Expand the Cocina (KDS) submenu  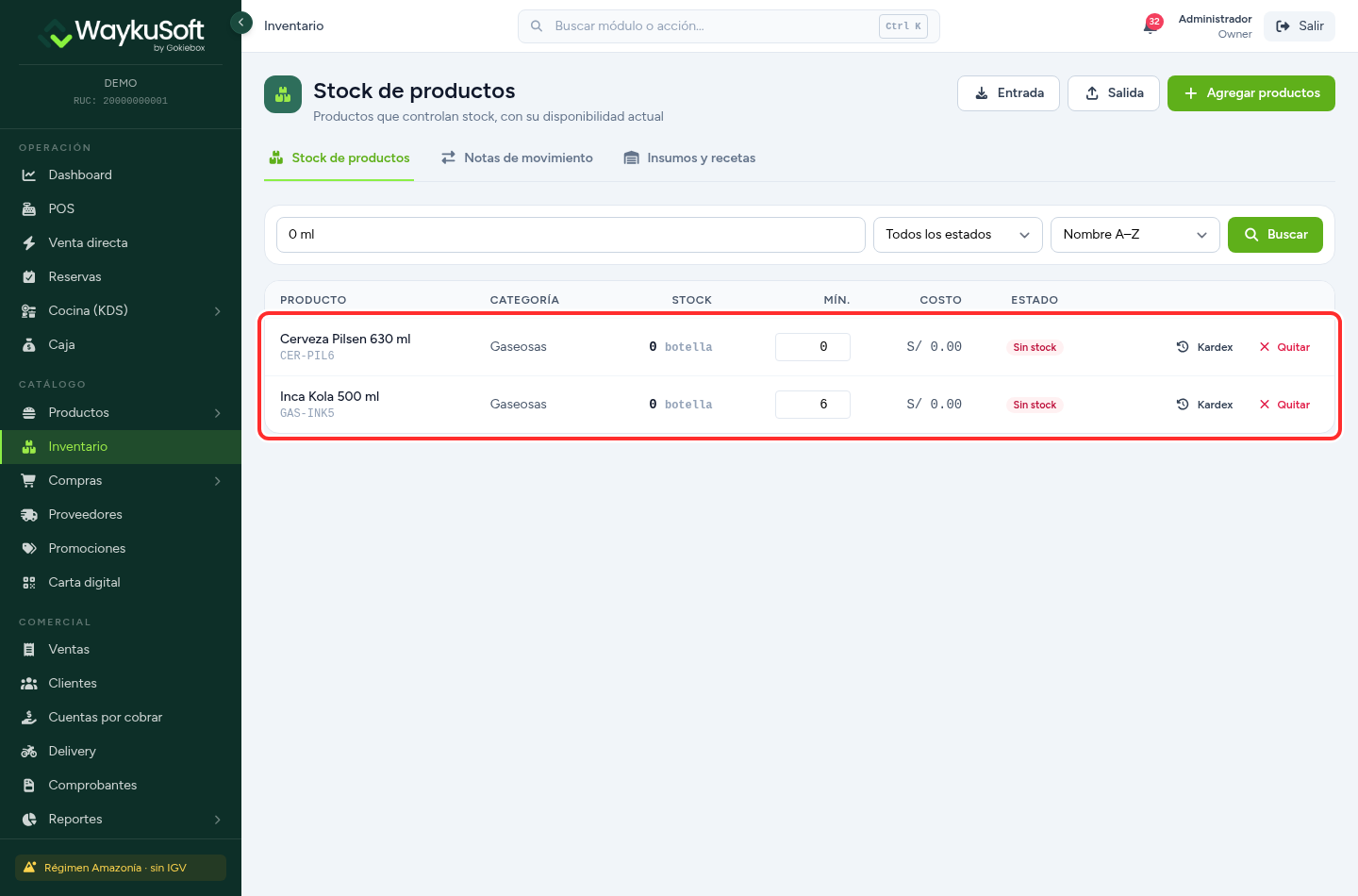(121, 310)
